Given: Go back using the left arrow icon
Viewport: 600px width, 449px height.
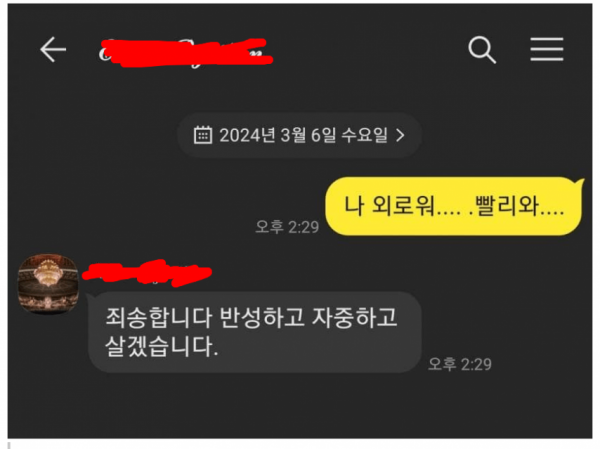Looking at the screenshot, I should click(53, 49).
